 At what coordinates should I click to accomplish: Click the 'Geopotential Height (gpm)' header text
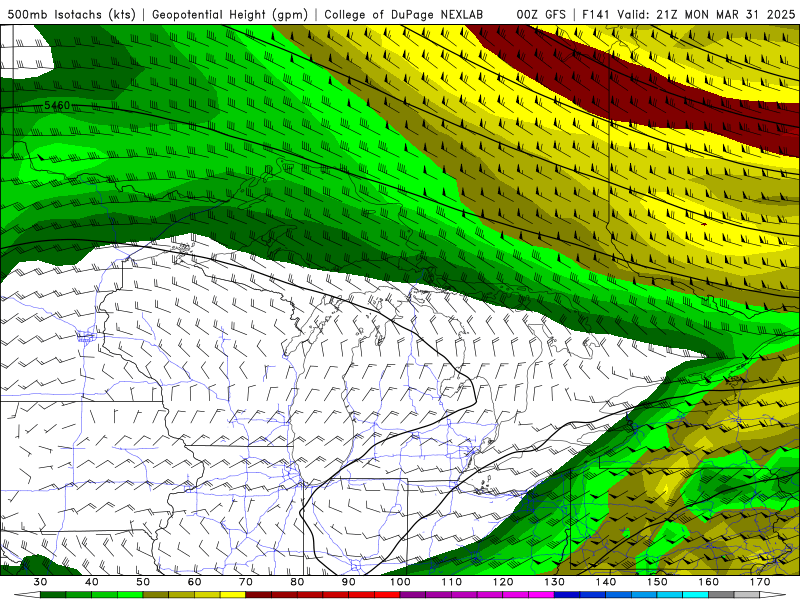pyautogui.click(x=230, y=14)
